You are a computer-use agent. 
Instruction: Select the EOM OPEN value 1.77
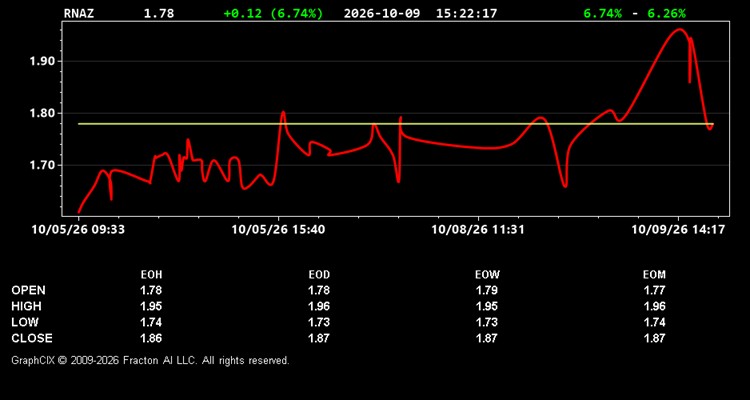[654, 290]
